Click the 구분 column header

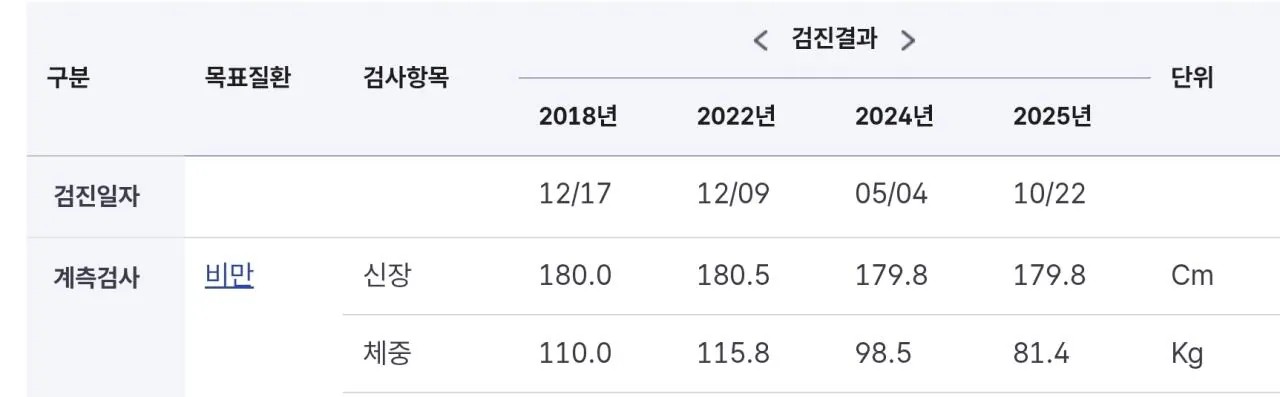[68, 77]
